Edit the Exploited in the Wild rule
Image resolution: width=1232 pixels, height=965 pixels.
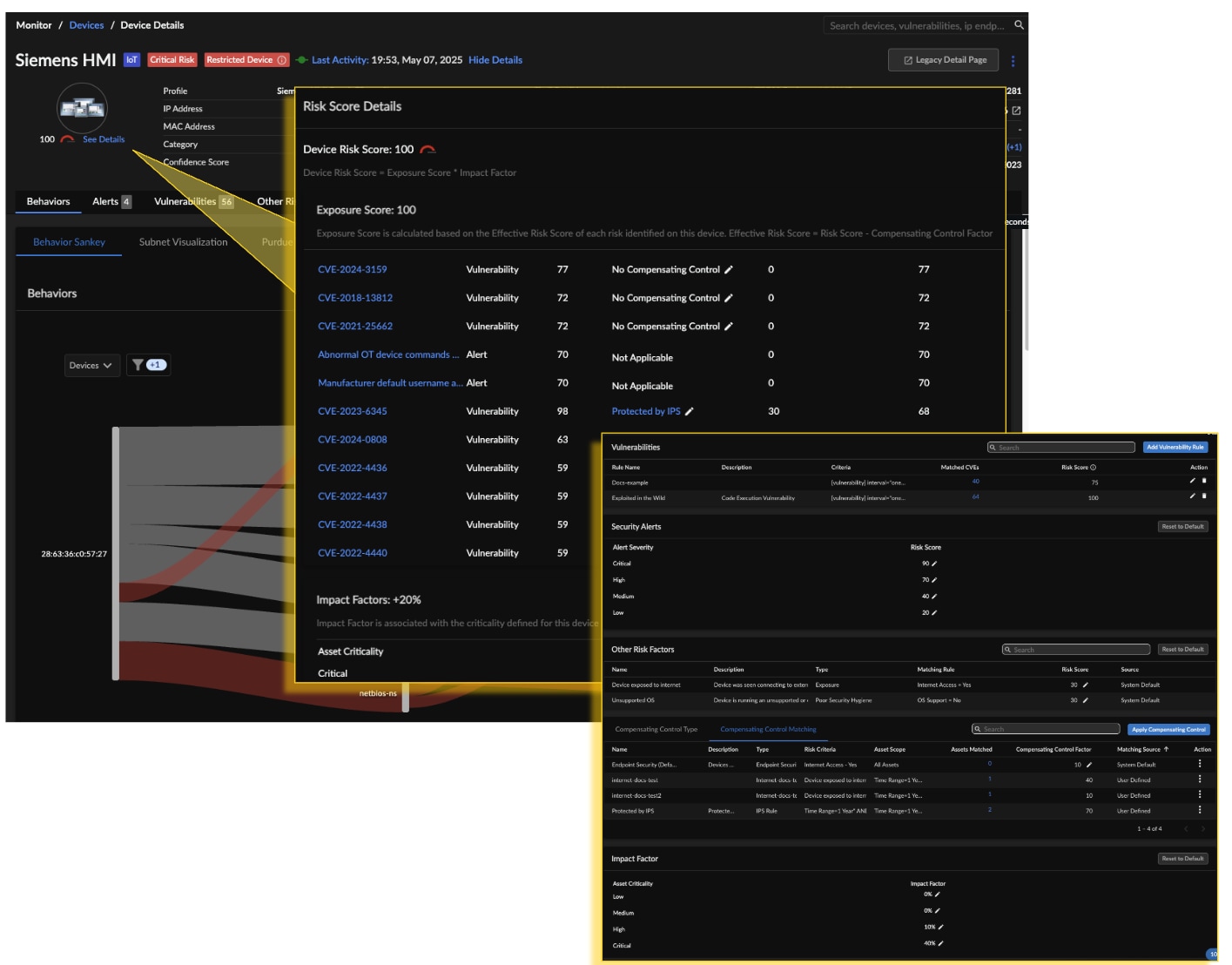(x=1193, y=496)
